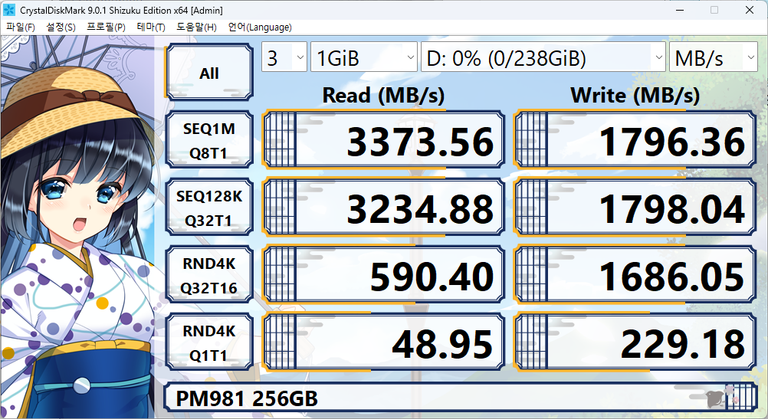Start the SEQ128K Q32T1 test
The height and width of the screenshot is (419, 768).
(209, 208)
